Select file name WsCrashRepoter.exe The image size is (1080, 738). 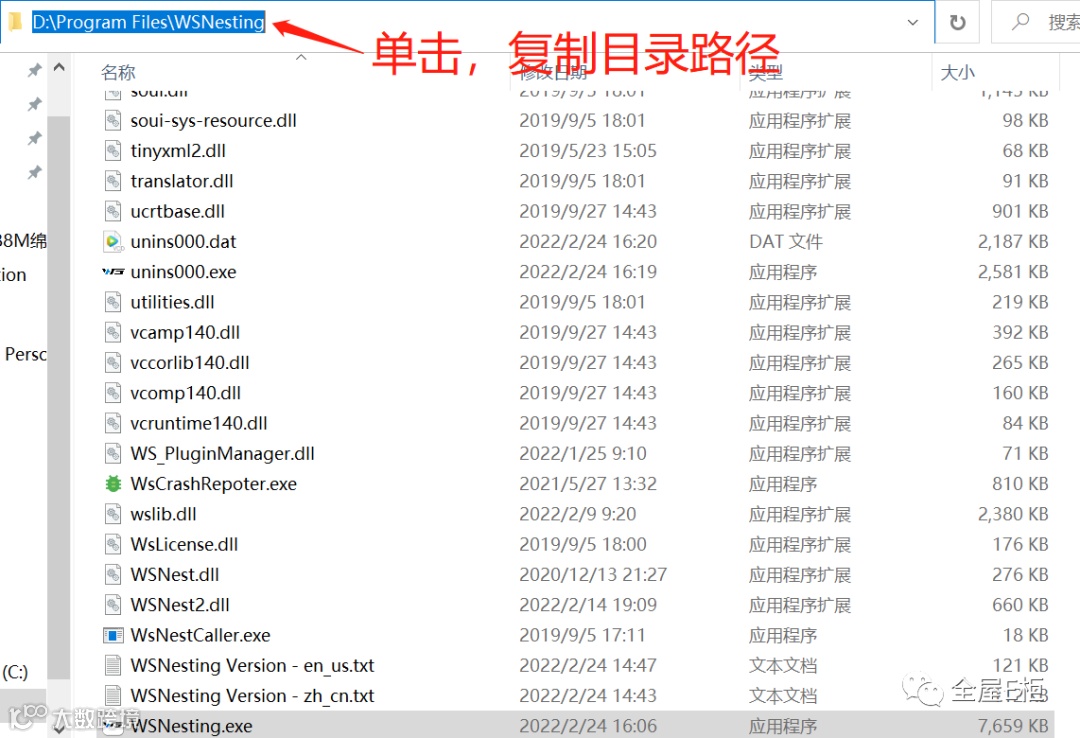[x=214, y=484]
